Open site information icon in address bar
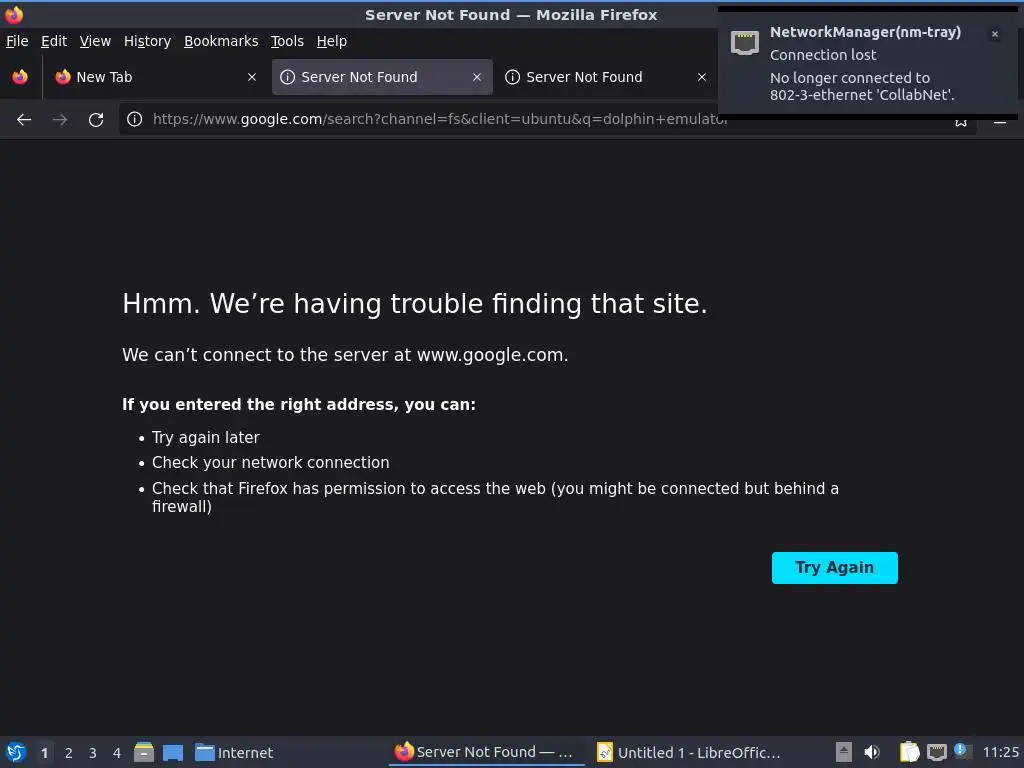The width and height of the screenshot is (1024, 768). click(x=135, y=119)
